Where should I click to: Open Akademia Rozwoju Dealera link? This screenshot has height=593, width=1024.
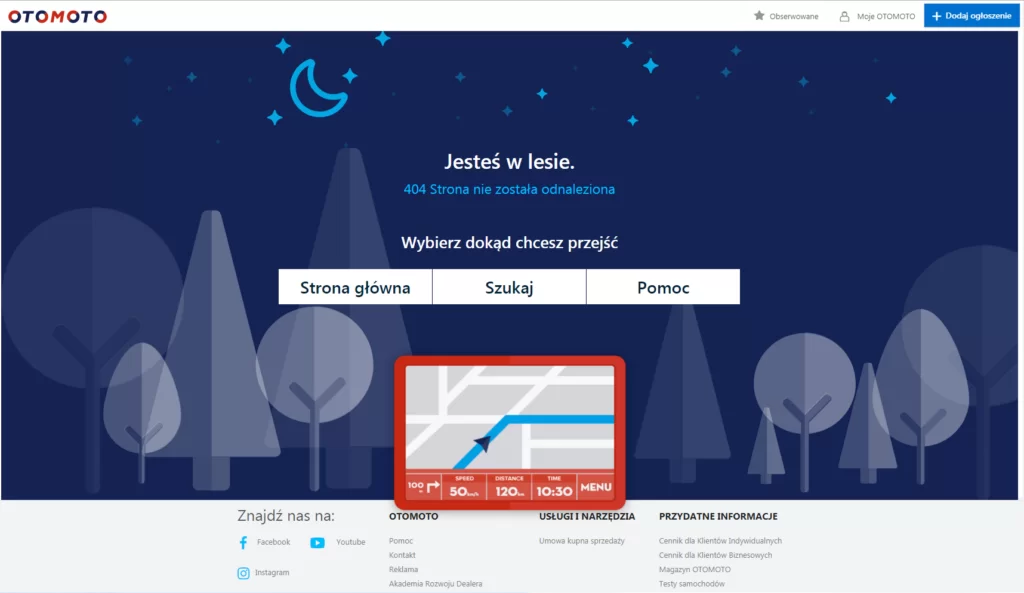(436, 584)
